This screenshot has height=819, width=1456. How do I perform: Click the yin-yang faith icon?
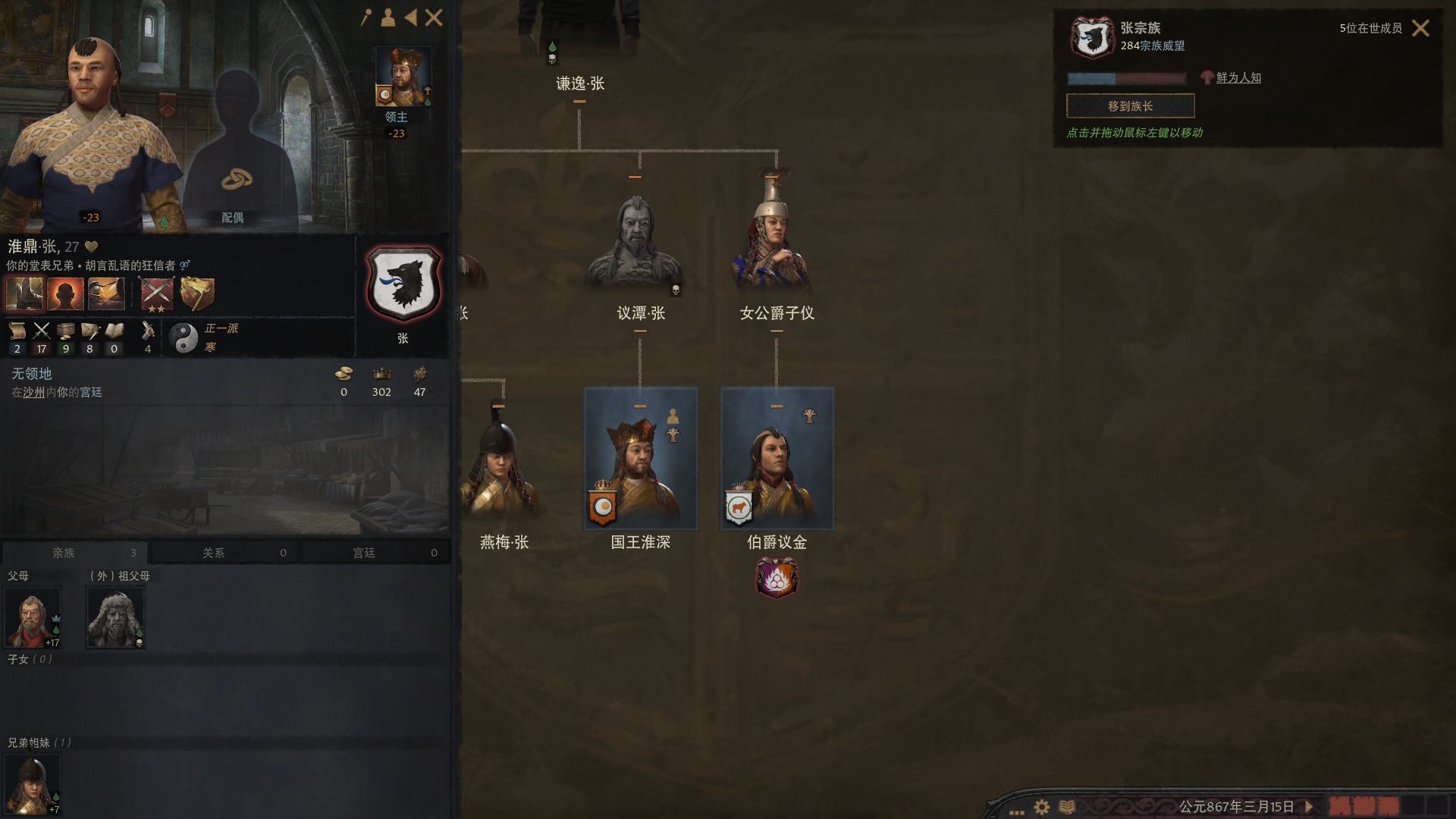pyautogui.click(x=183, y=337)
